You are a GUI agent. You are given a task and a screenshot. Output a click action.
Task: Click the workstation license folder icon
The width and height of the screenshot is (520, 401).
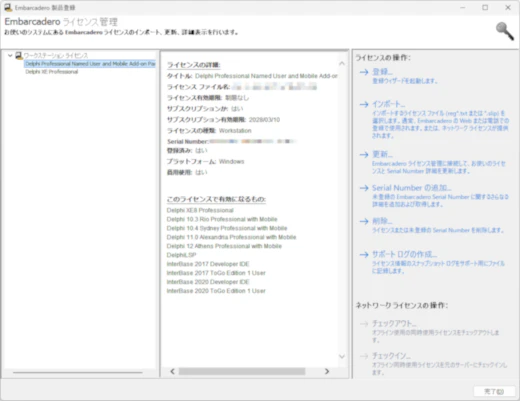19,55
